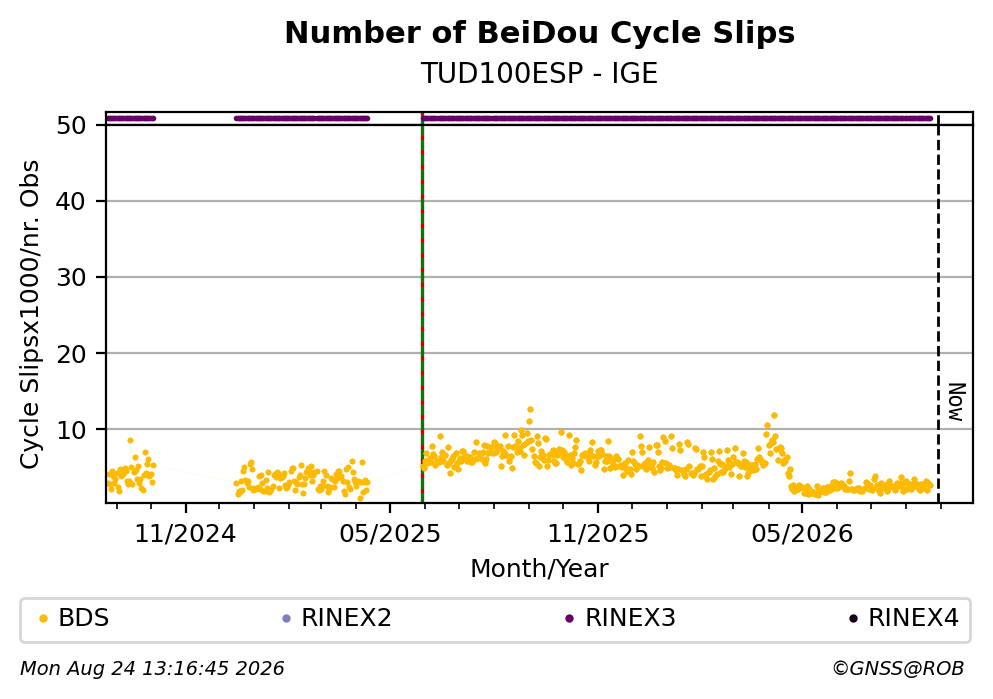Screen dimensions: 993x699
Task: Click the 50 y-axis tick label
Action: point(71,125)
